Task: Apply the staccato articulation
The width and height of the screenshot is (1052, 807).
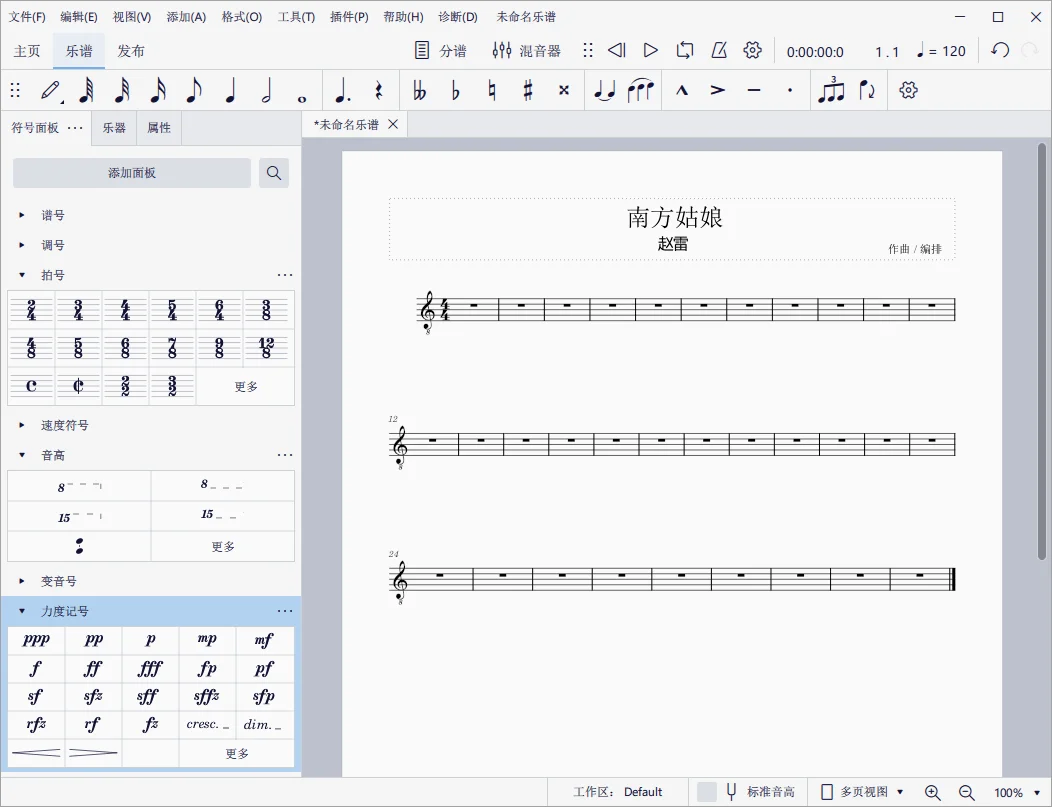Action: (x=790, y=90)
